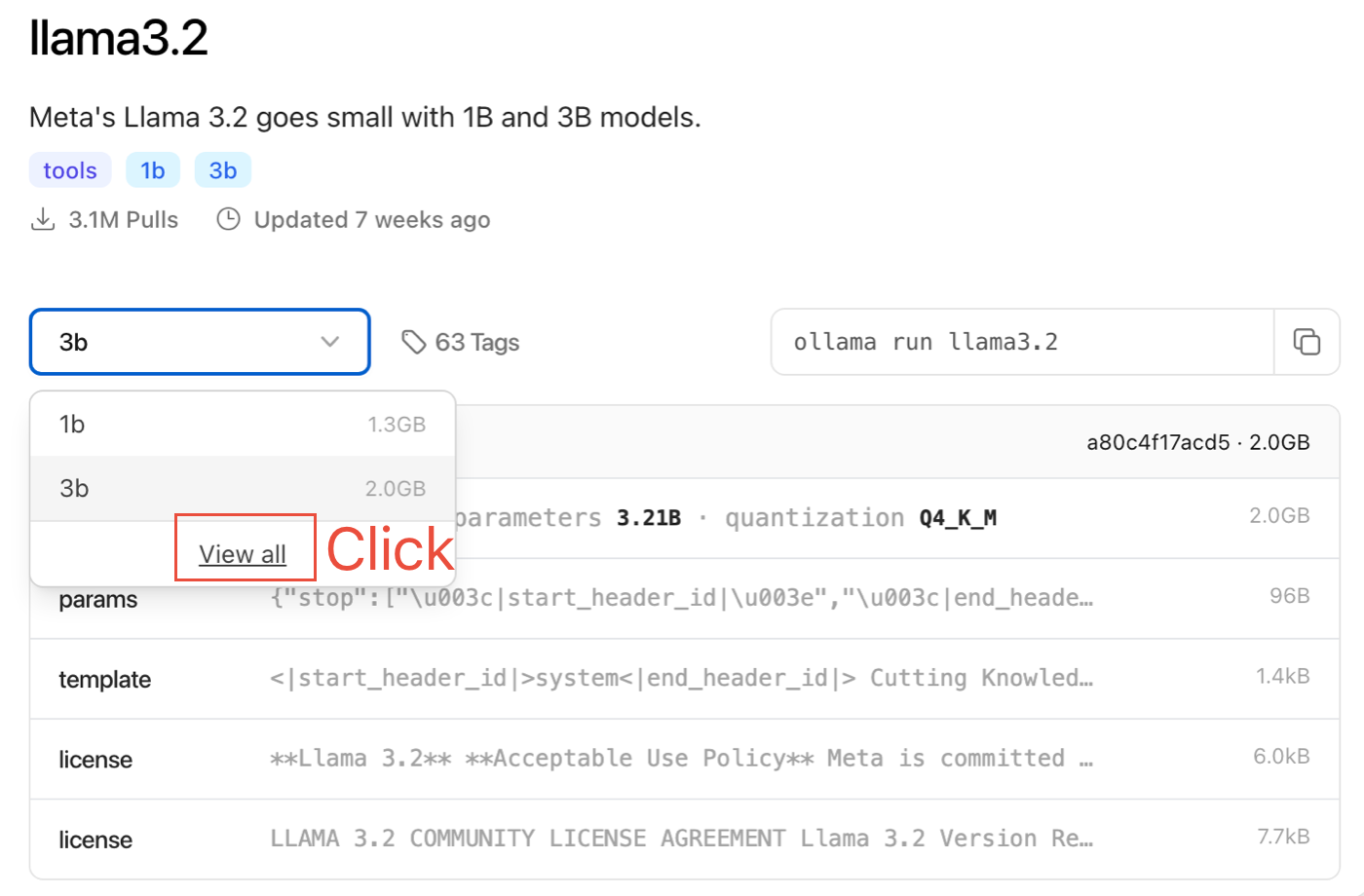Click the download icon near 3.1M Pulls
The width and height of the screenshot is (1364, 896).
click(43, 219)
